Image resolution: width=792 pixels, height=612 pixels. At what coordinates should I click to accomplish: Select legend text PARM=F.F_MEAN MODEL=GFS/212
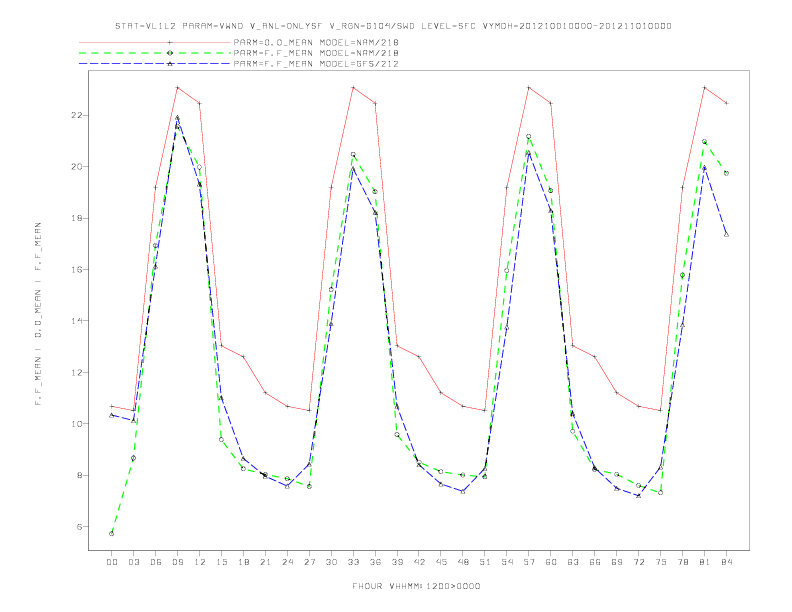[316, 64]
